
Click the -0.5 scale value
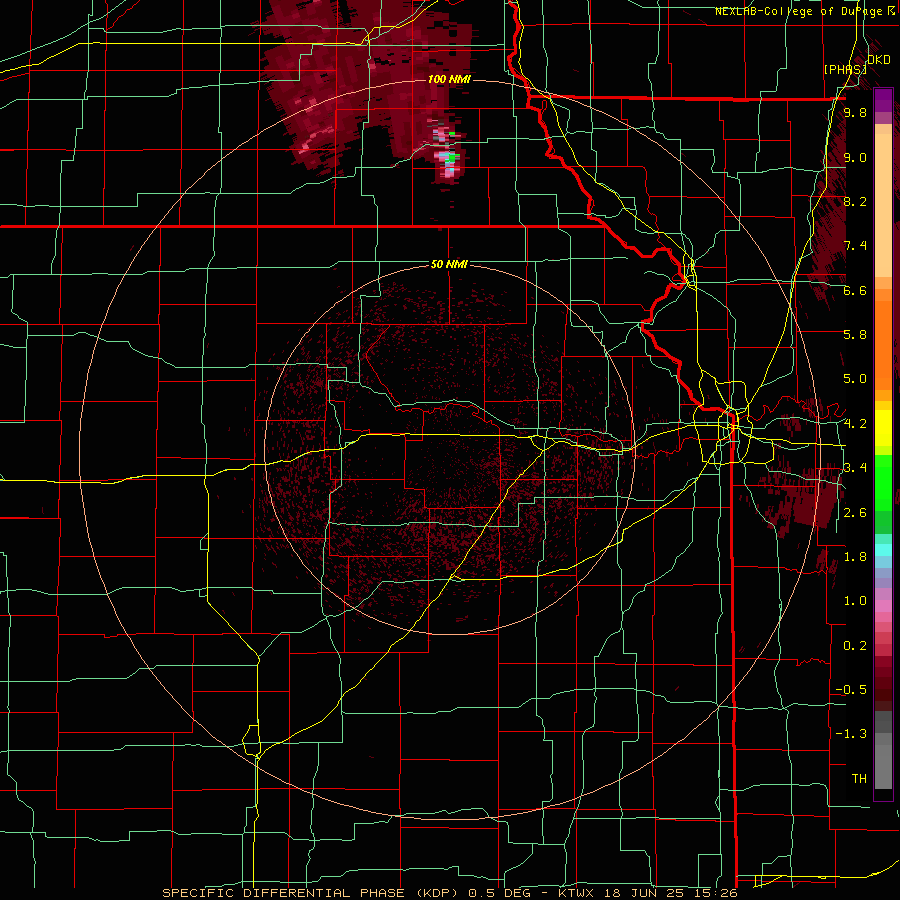851,690
